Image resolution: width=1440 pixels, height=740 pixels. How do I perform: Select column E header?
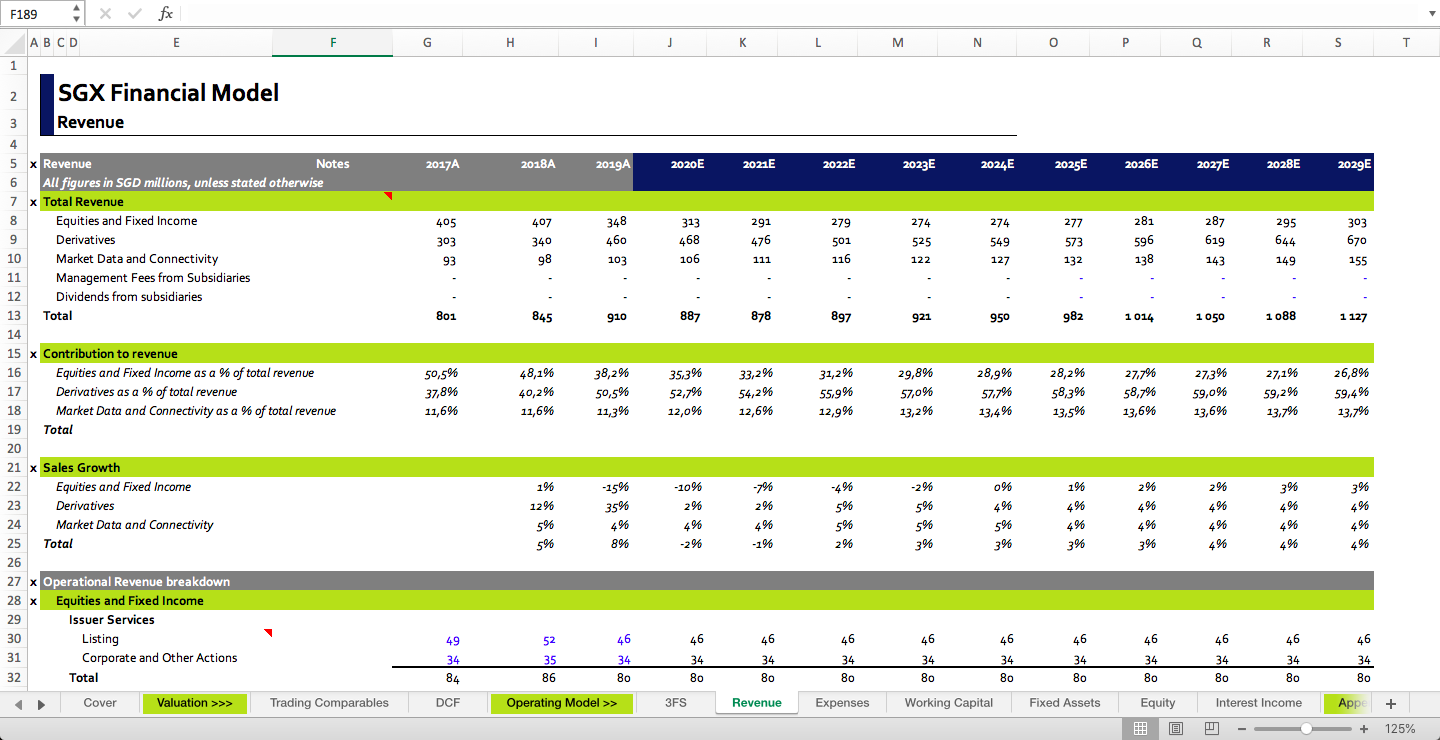176,43
